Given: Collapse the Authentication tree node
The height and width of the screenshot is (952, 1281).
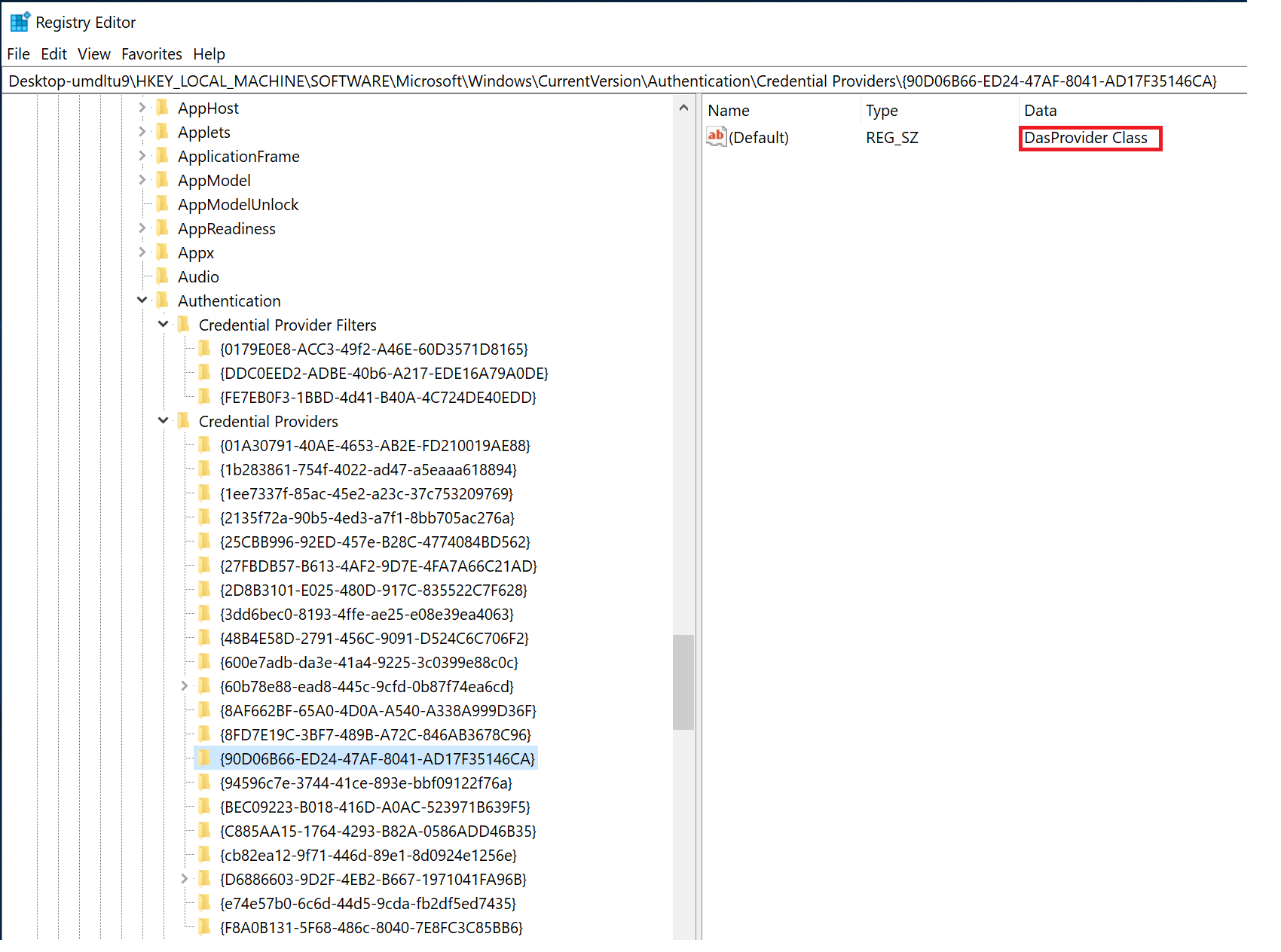Looking at the screenshot, I should pos(142,301).
